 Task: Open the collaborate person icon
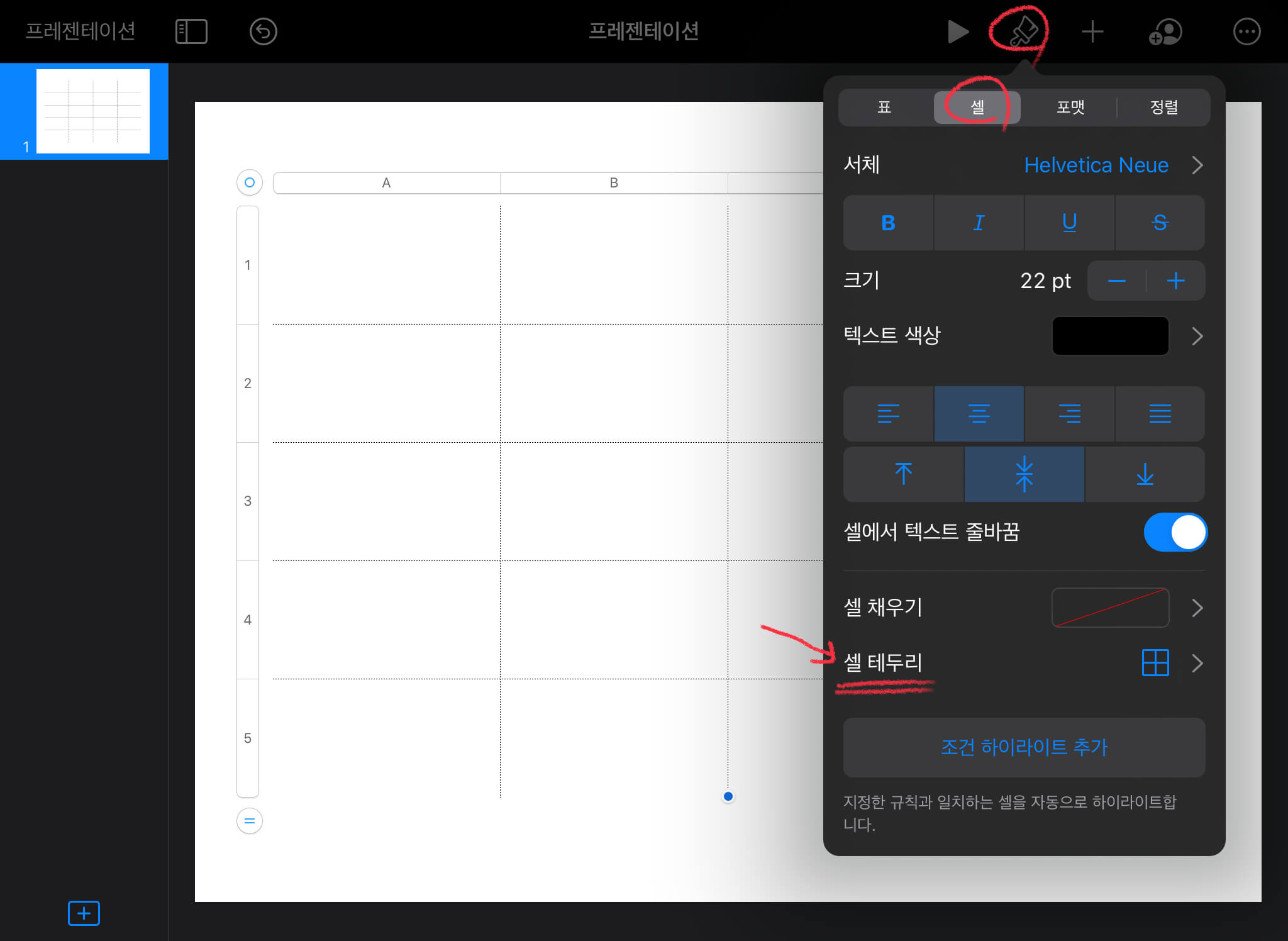tap(1165, 31)
